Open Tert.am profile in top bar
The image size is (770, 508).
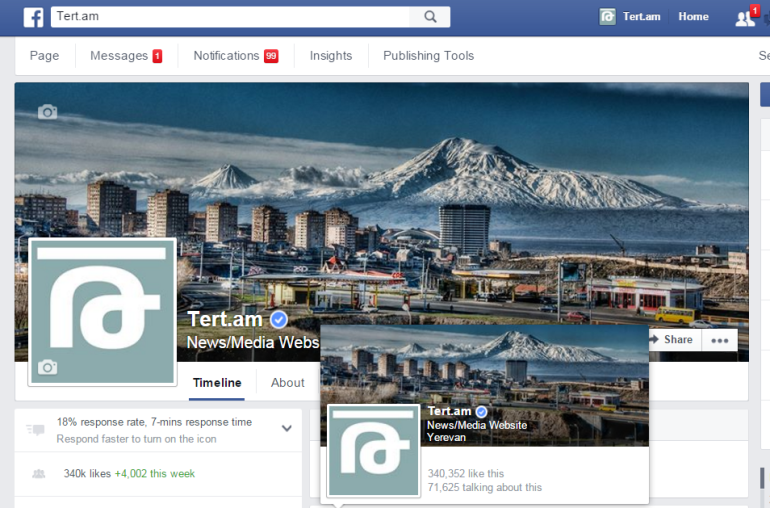(630, 17)
